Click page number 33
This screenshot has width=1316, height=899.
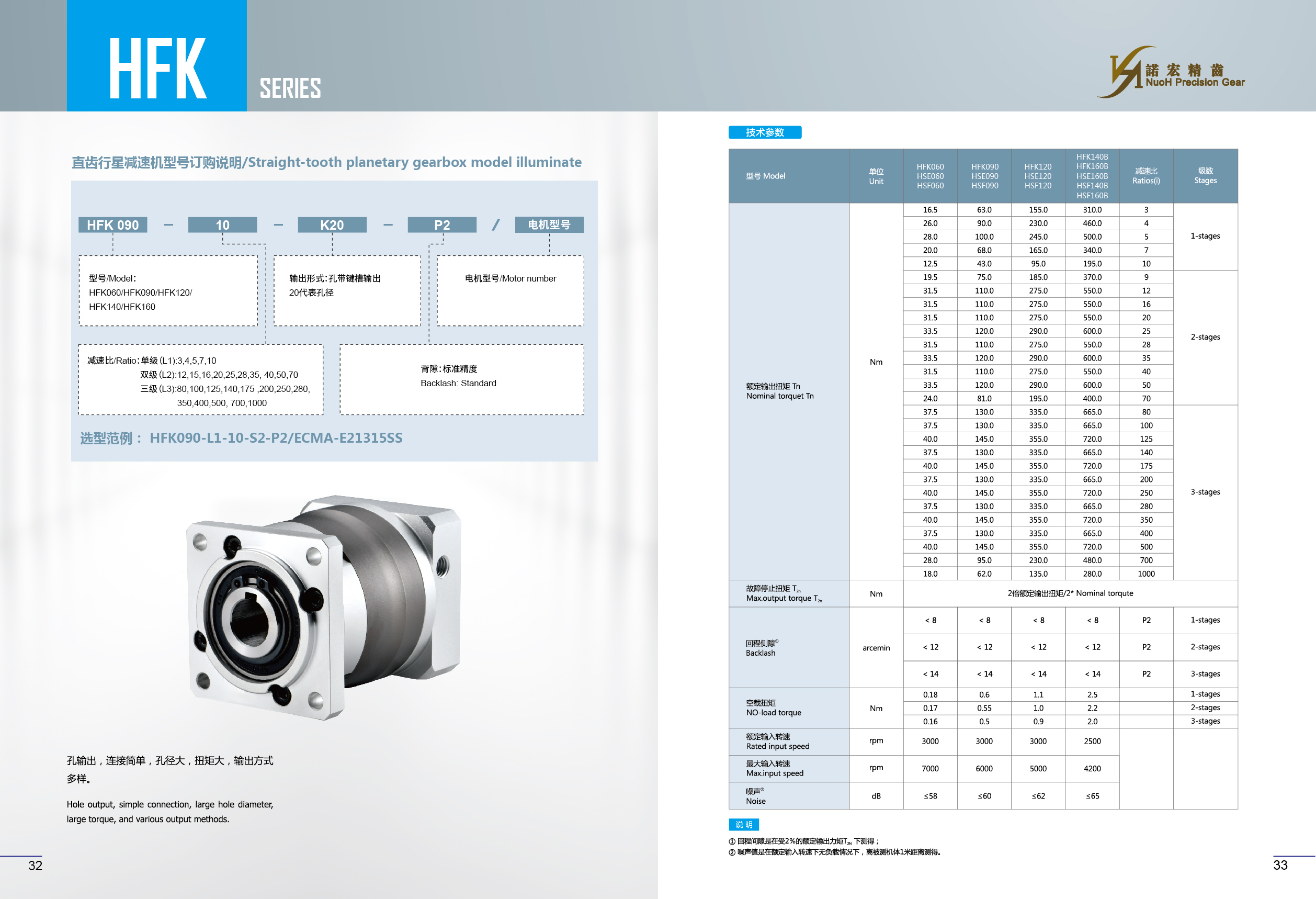click(x=1280, y=865)
